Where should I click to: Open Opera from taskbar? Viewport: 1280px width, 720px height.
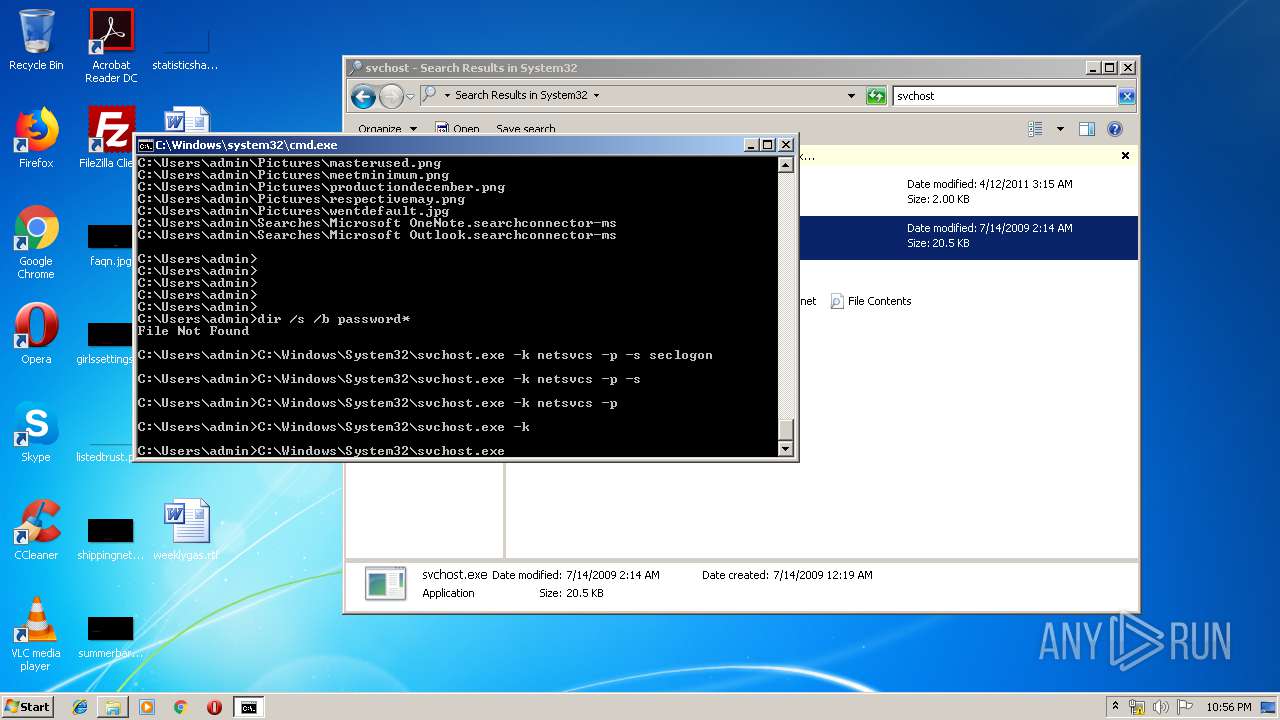[214, 707]
